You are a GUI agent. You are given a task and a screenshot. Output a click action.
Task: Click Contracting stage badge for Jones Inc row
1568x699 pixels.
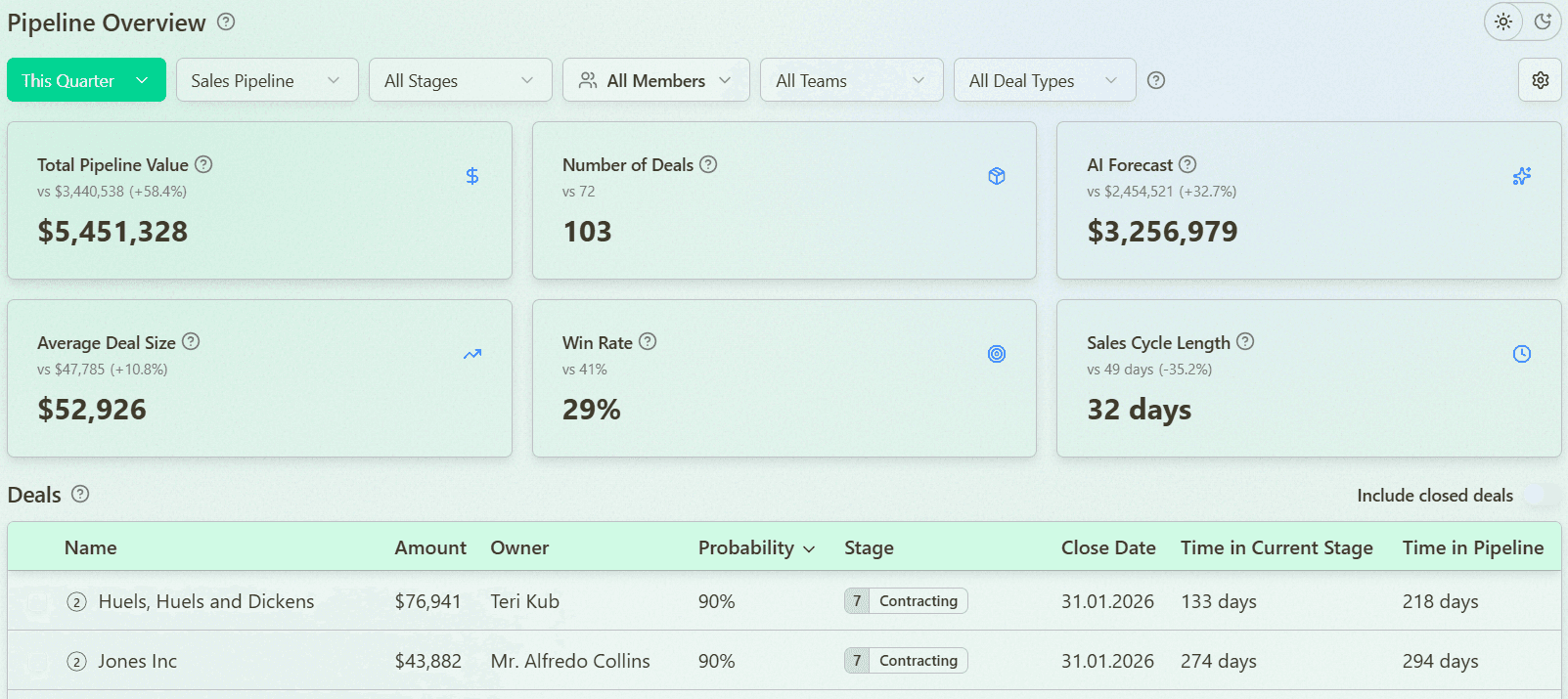click(x=906, y=660)
